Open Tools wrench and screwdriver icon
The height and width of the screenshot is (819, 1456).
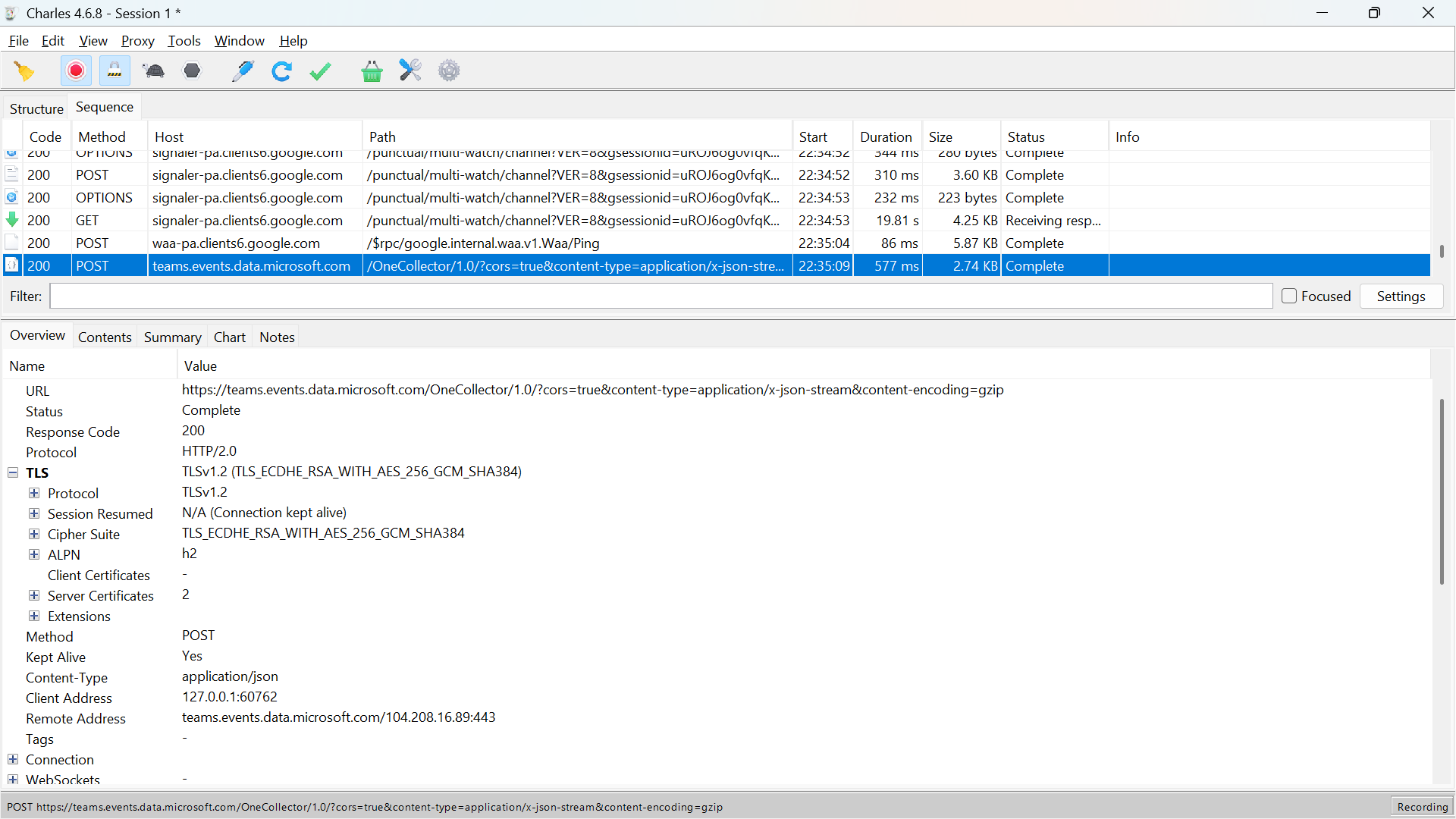tap(410, 71)
